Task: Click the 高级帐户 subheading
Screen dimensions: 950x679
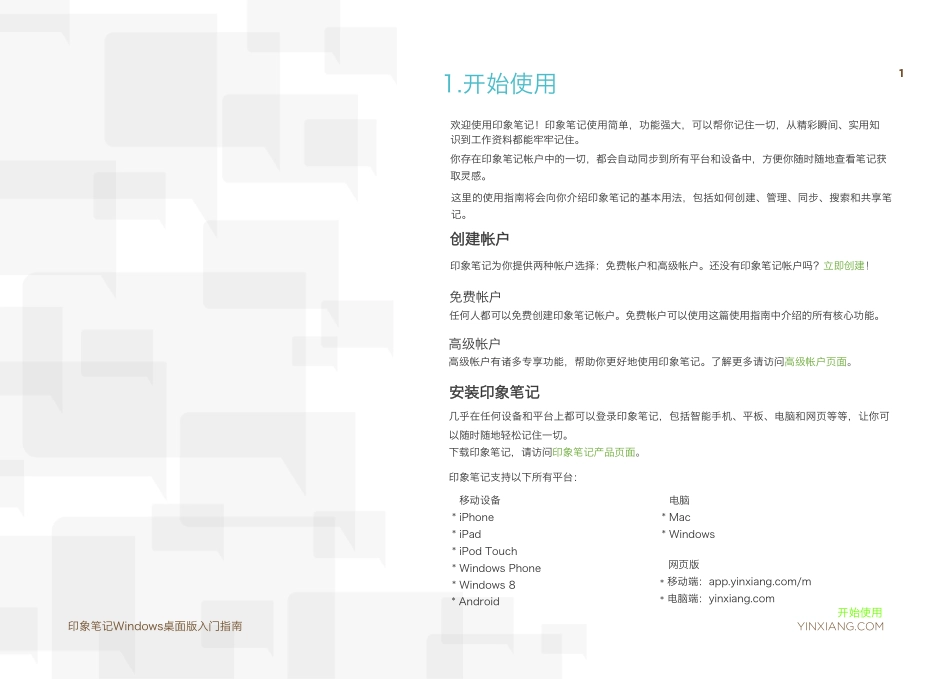Action: tap(474, 344)
